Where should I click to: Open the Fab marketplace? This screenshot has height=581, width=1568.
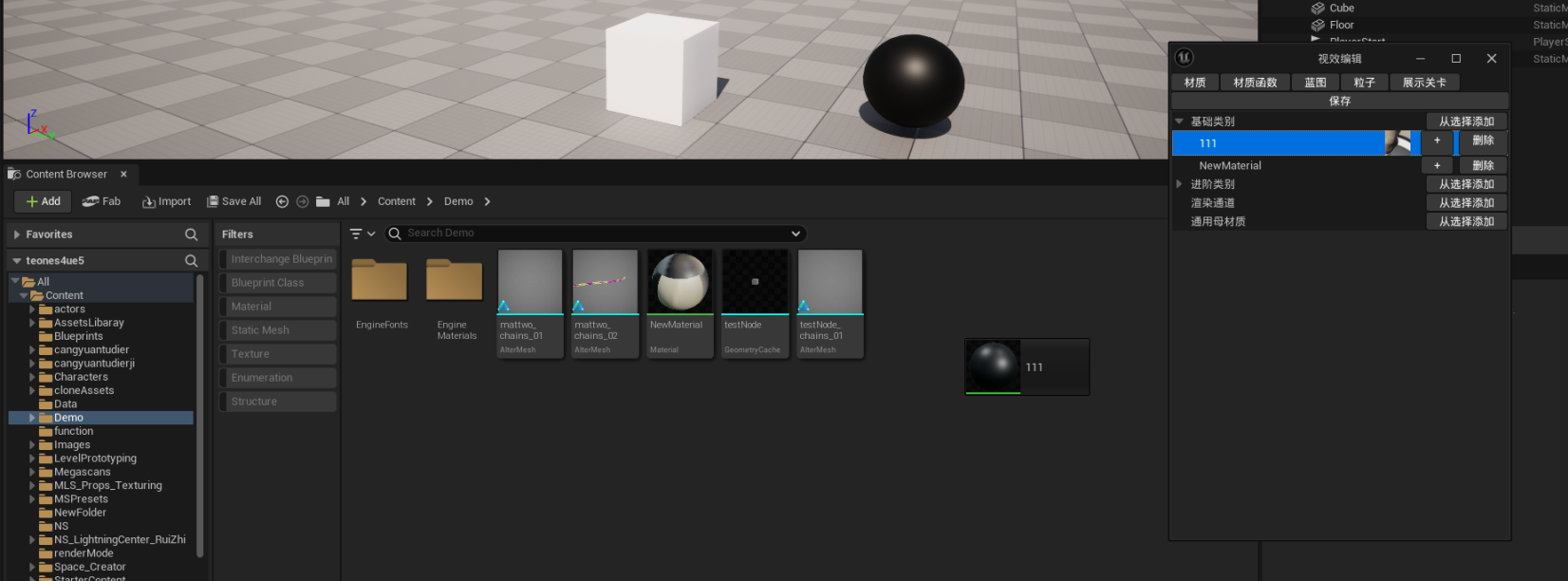[x=102, y=201]
